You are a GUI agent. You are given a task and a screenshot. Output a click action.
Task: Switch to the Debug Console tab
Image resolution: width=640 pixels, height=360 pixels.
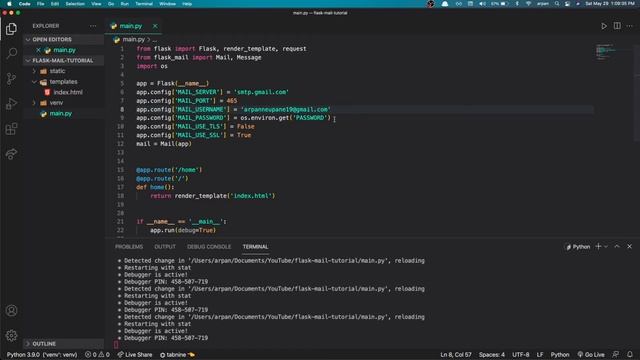coord(209,247)
